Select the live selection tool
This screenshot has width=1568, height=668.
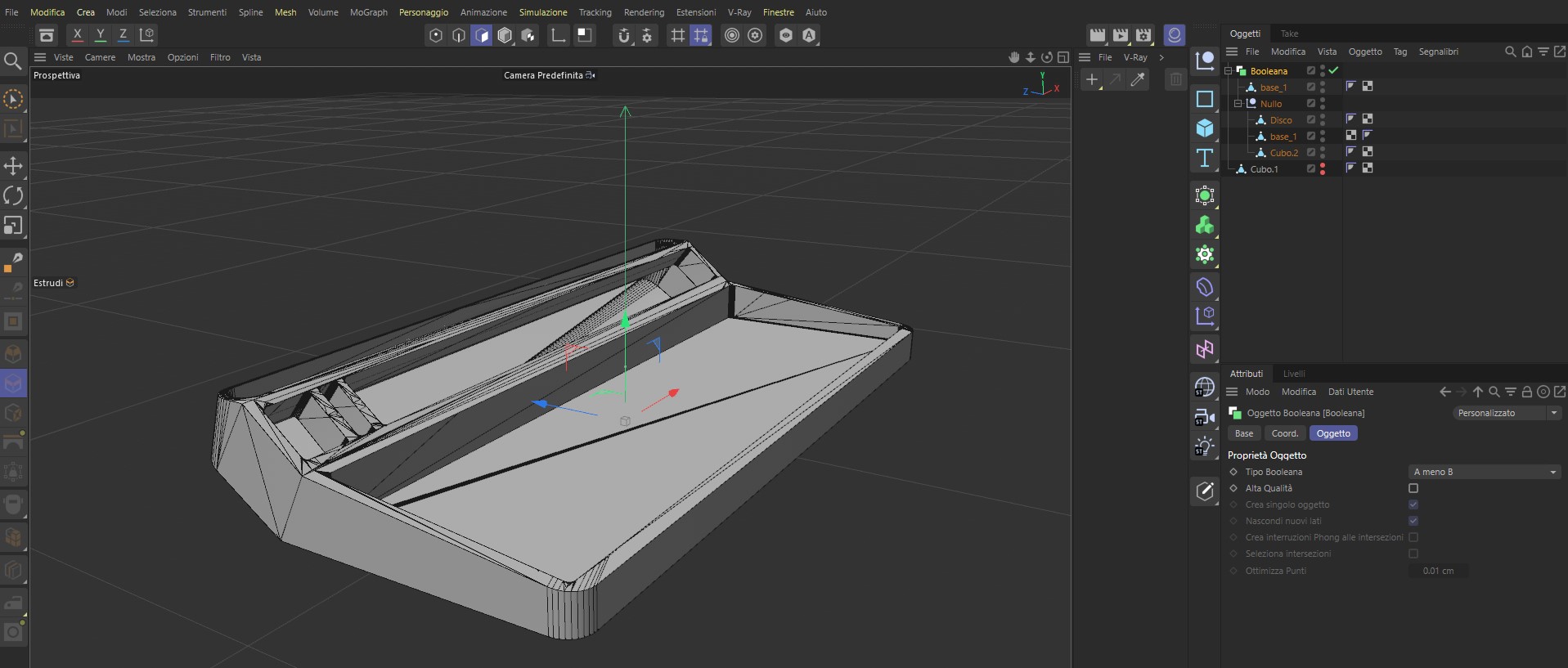[x=13, y=99]
